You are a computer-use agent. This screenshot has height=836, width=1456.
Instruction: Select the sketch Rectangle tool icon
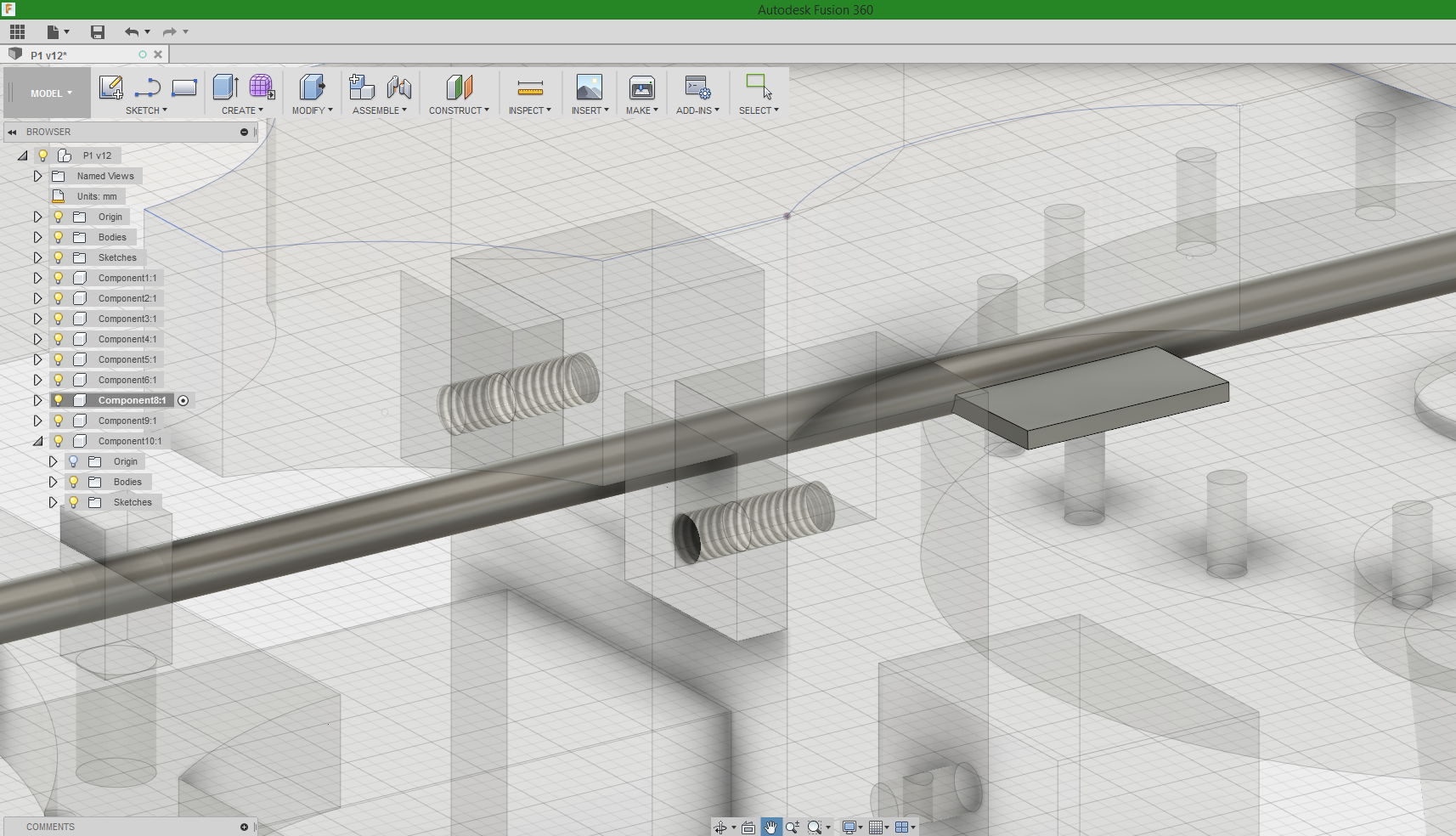coord(184,88)
